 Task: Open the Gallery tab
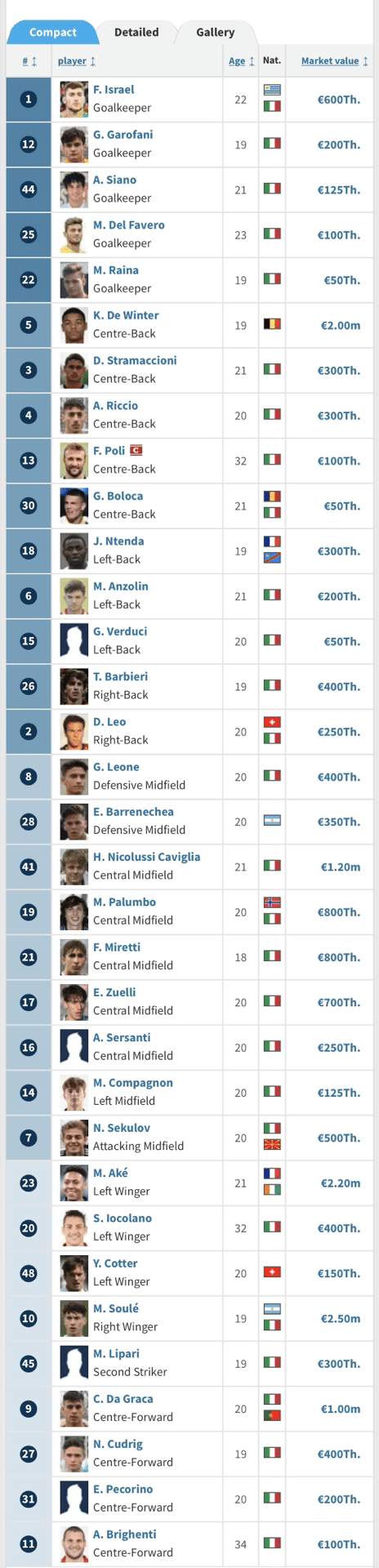pos(216,32)
